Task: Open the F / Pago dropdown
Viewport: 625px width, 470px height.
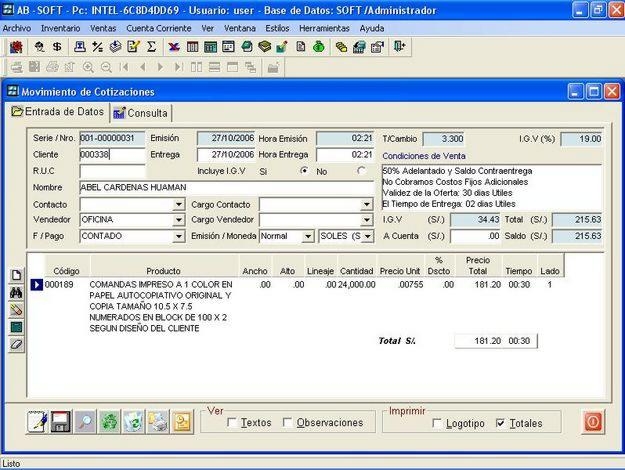Action: point(179,236)
